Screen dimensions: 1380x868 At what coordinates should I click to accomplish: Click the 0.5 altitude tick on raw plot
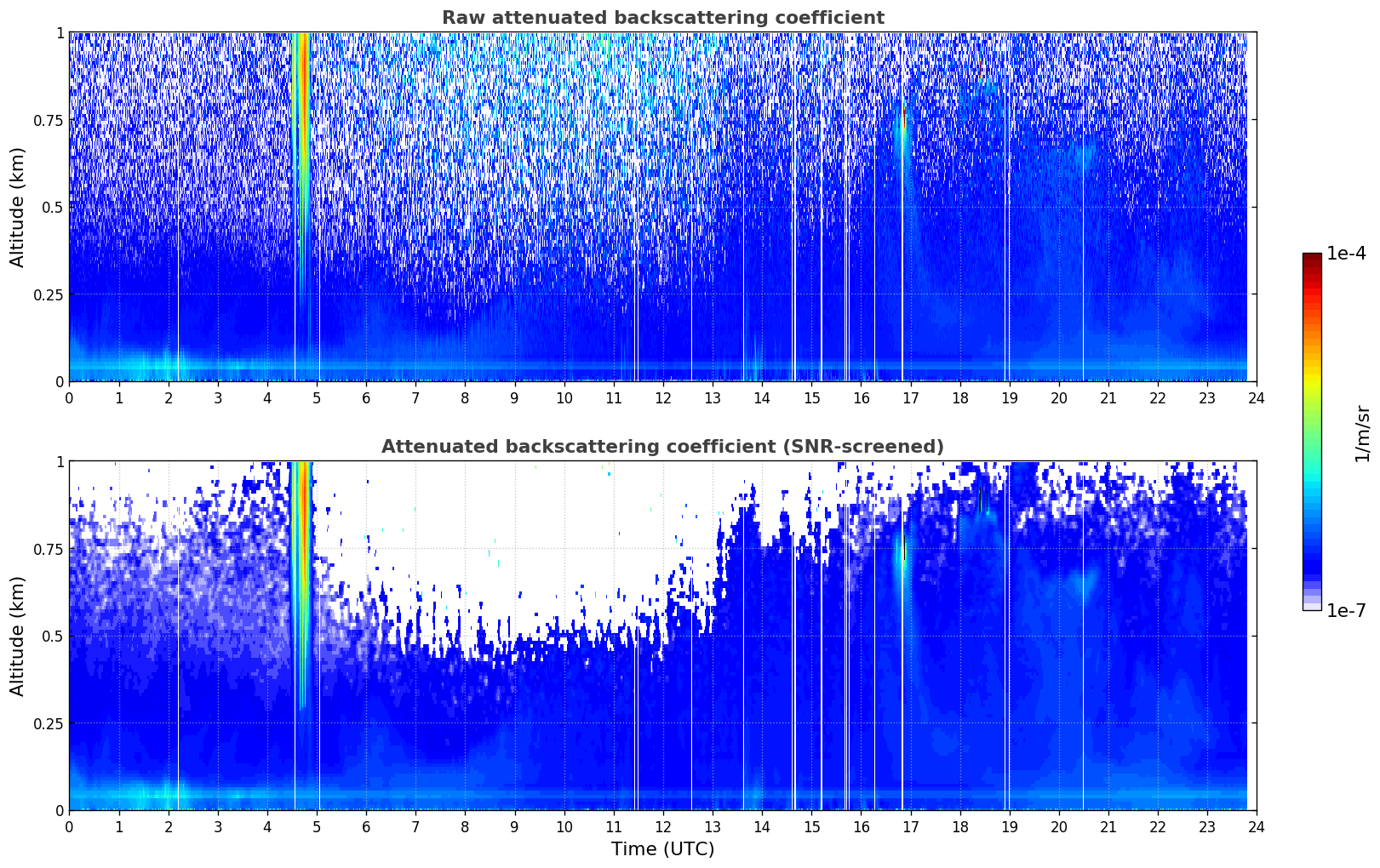click(52, 207)
